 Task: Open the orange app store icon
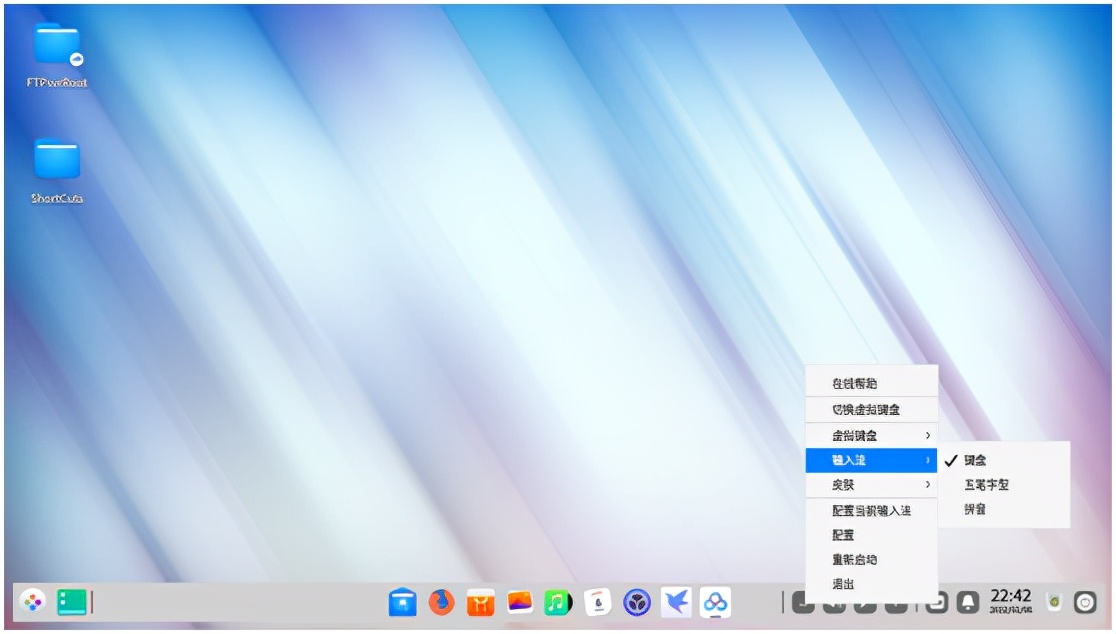(x=481, y=602)
